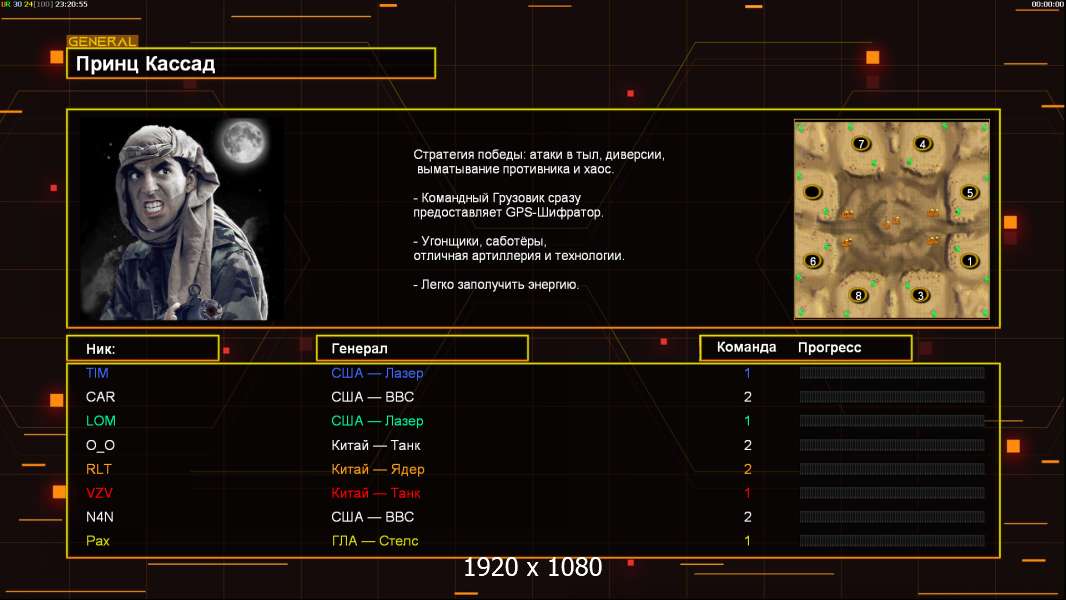Image resolution: width=1066 pixels, height=600 pixels.
Task: Click LOM's loading progress bar
Action: coord(892,421)
